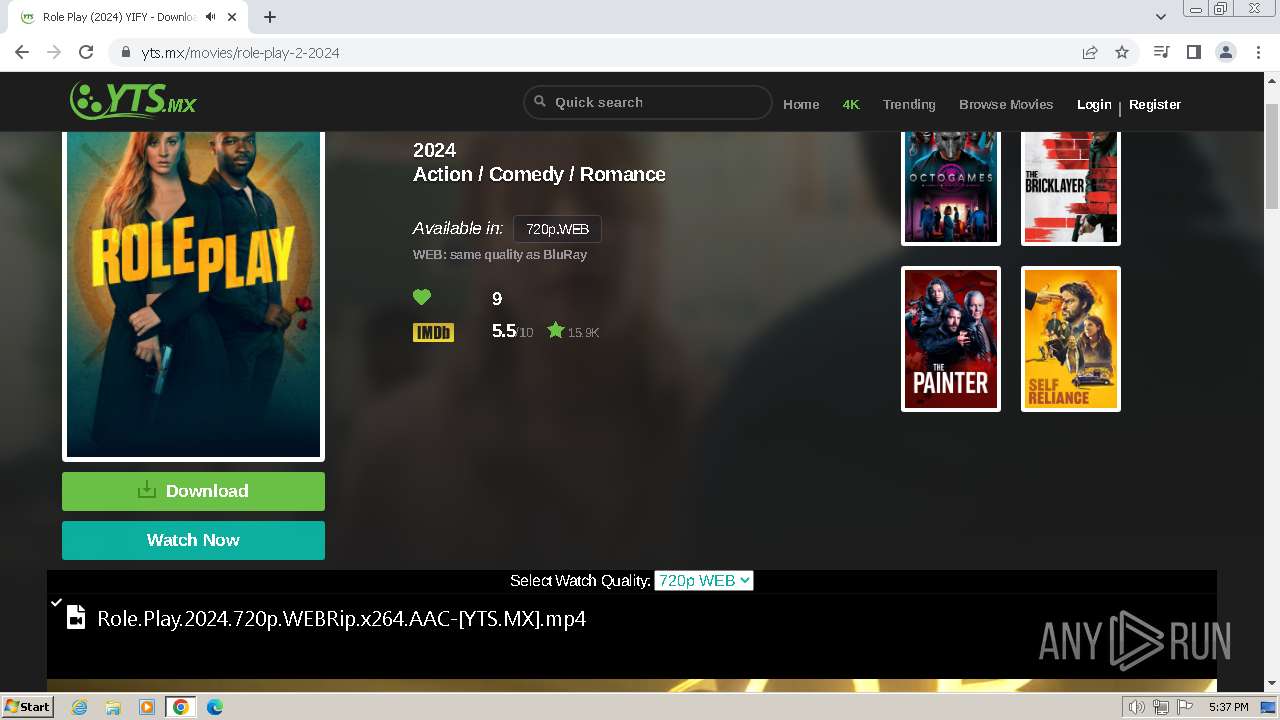The image size is (1280, 720).
Task: Open the Chrome three-dot menu
Action: pyautogui.click(x=1258, y=53)
